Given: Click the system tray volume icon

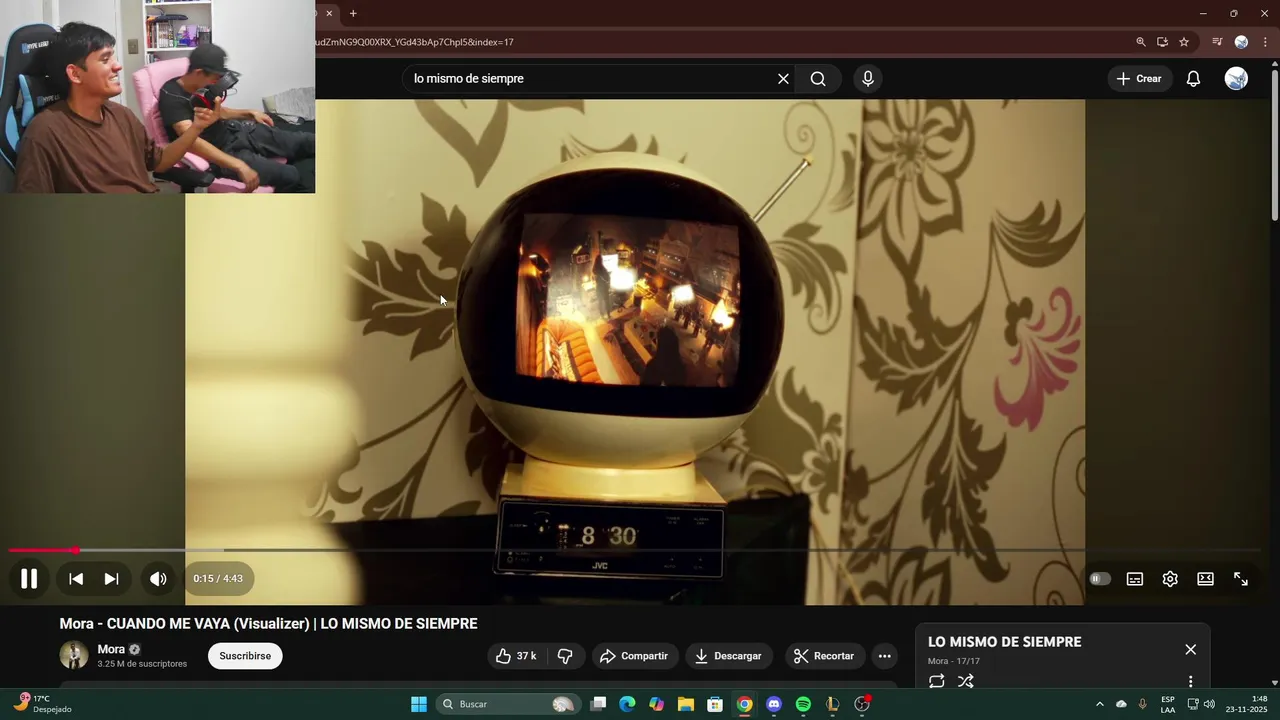Looking at the screenshot, I should 1209,704.
